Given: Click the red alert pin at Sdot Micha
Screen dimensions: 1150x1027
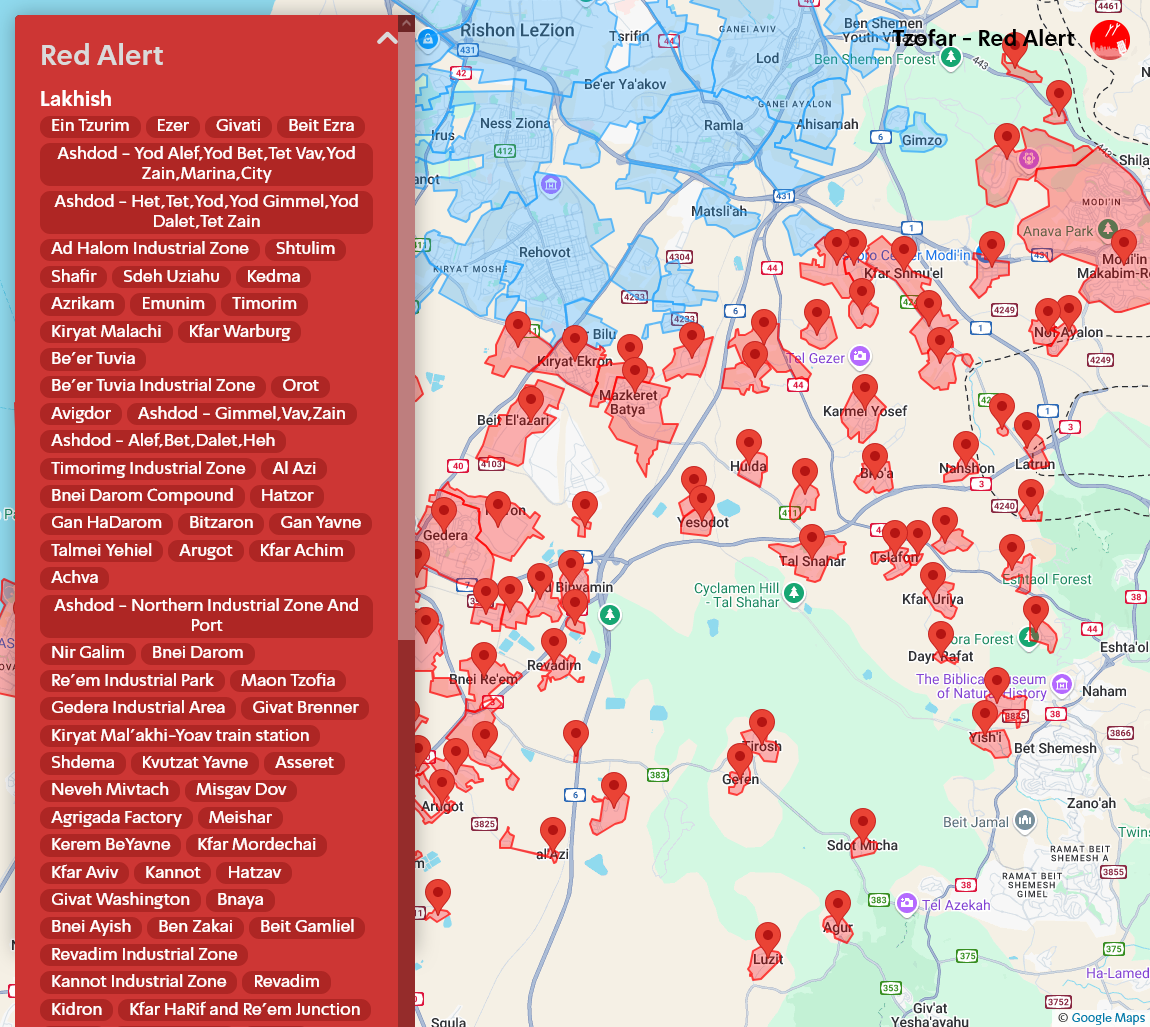Looking at the screenshot, I should [863, 825].
